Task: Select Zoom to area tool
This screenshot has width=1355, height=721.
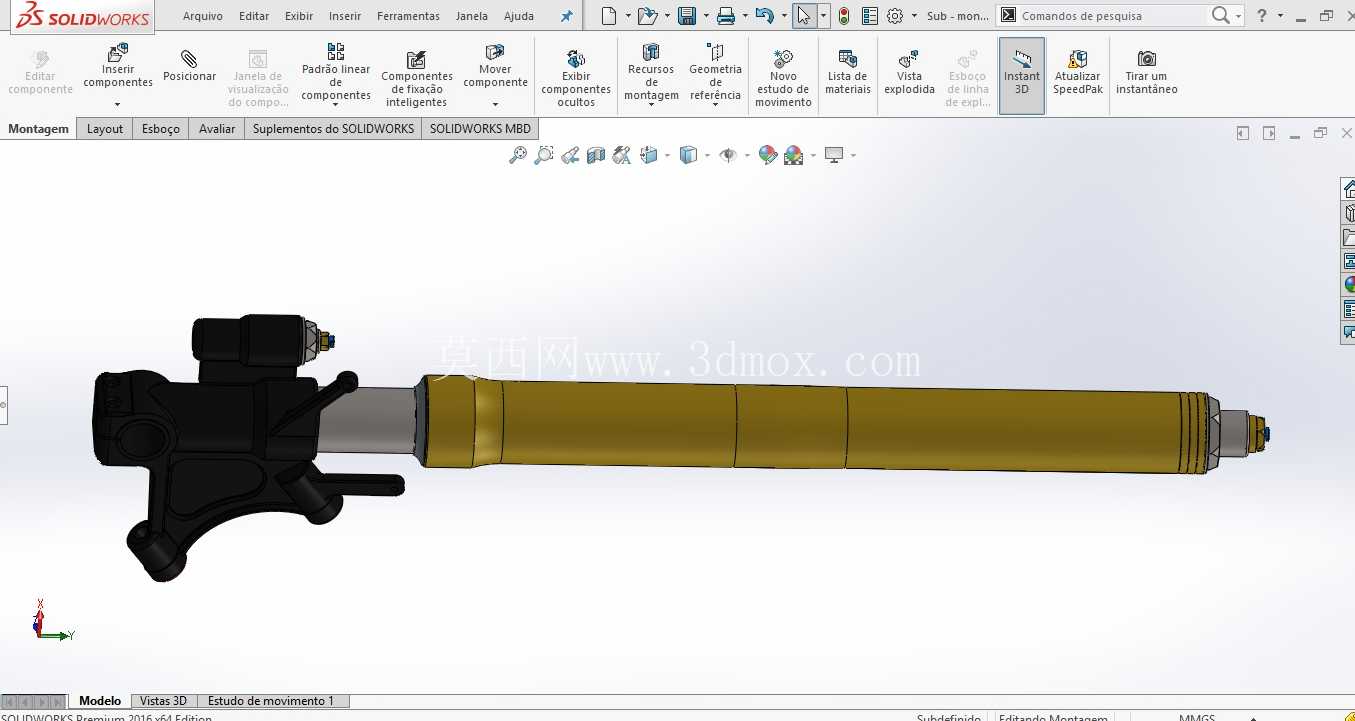Action: pos(543,155)
